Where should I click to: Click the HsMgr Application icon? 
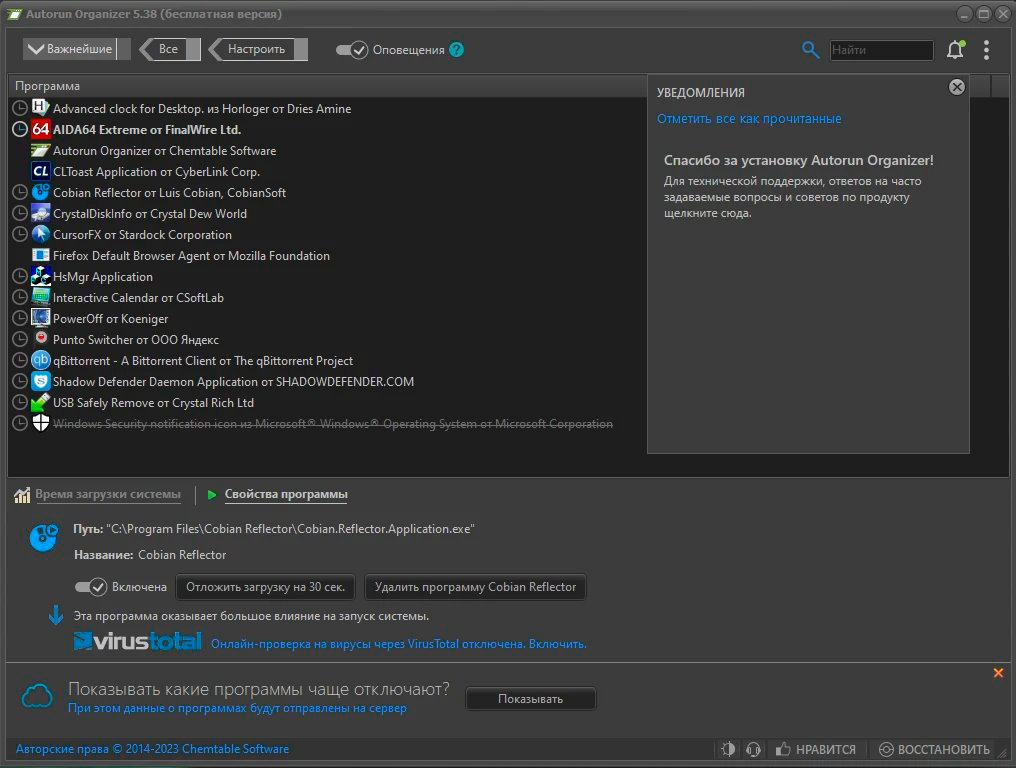pos(41,276)
